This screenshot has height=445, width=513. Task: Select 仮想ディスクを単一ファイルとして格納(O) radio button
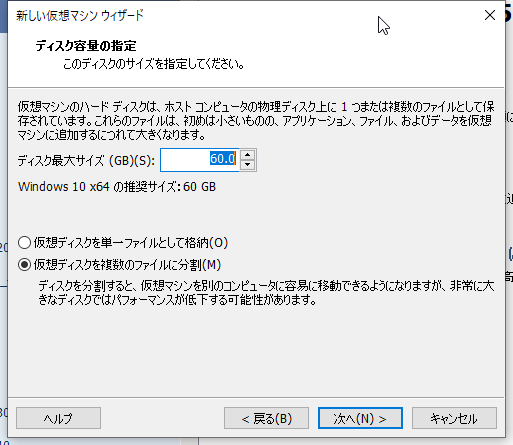tap(25, 243)
